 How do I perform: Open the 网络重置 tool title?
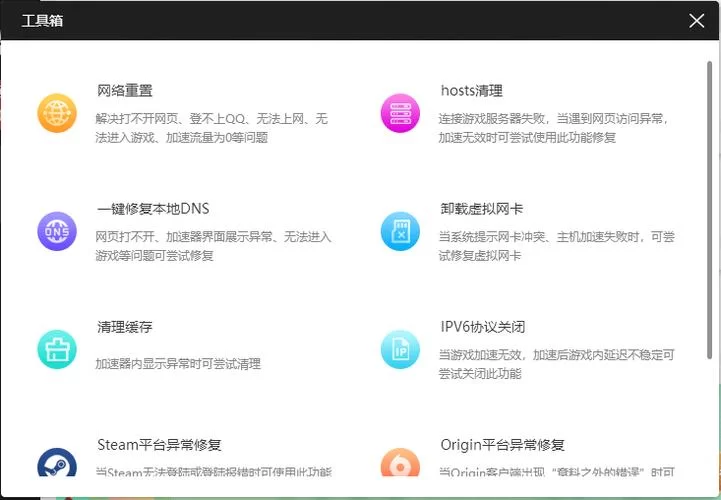point(125,91)
